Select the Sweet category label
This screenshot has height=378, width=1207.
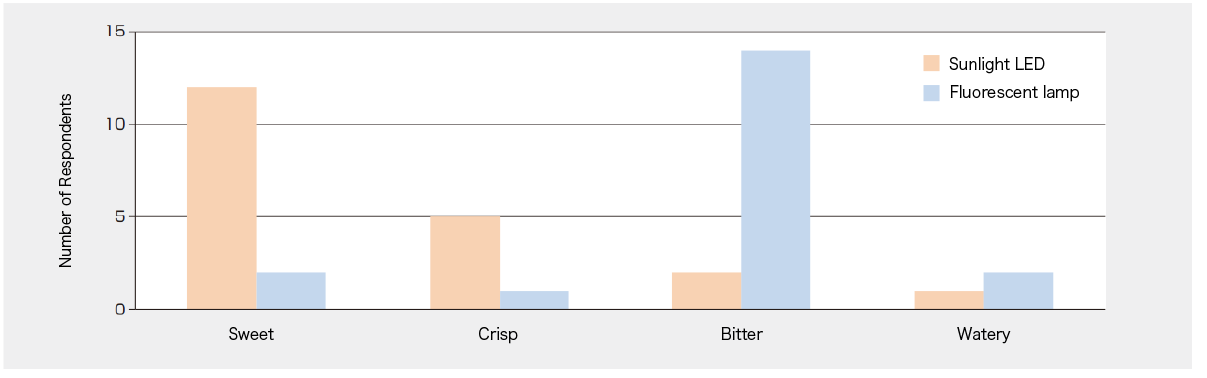tap(251, 334)
